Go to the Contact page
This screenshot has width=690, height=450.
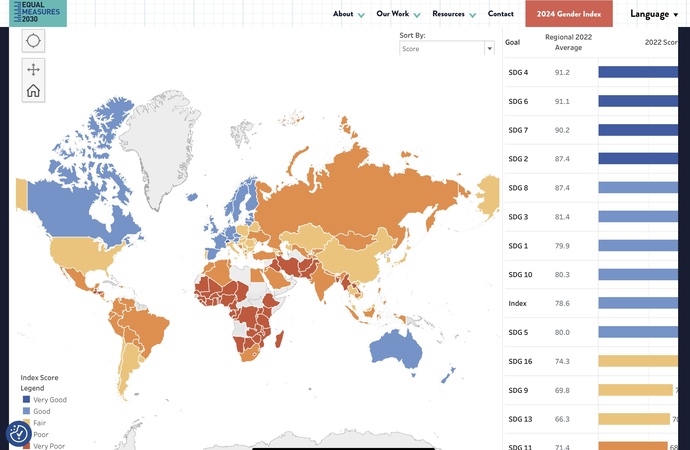501,14
